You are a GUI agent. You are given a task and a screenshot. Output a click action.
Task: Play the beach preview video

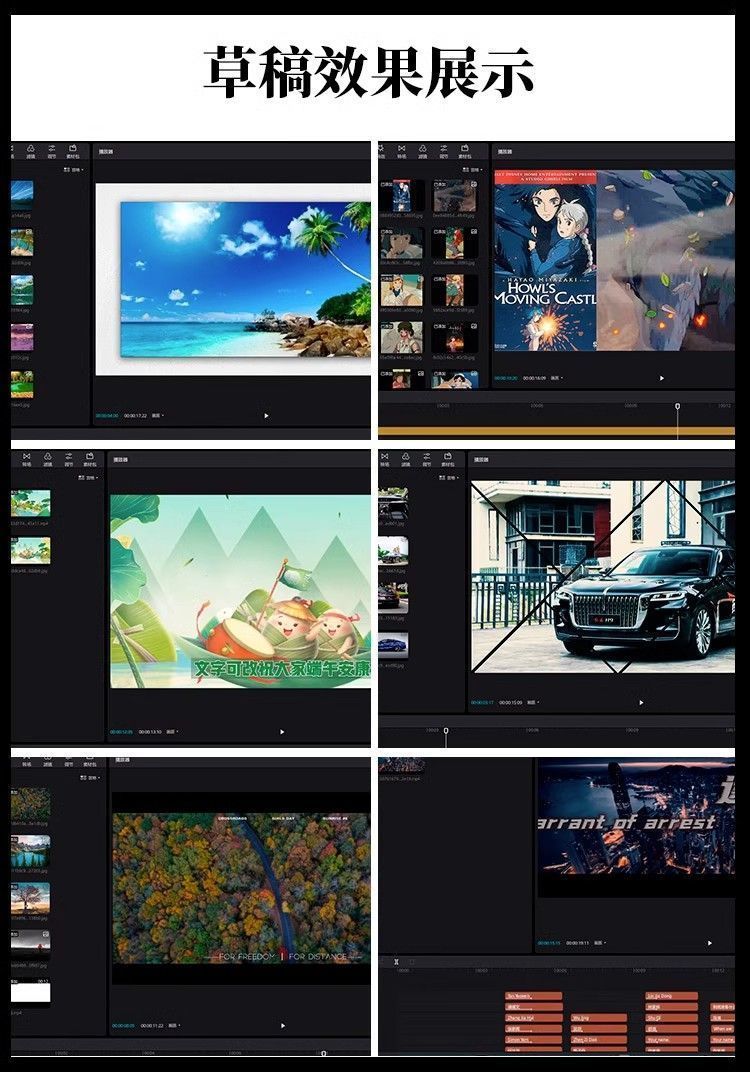click(266, 415)
